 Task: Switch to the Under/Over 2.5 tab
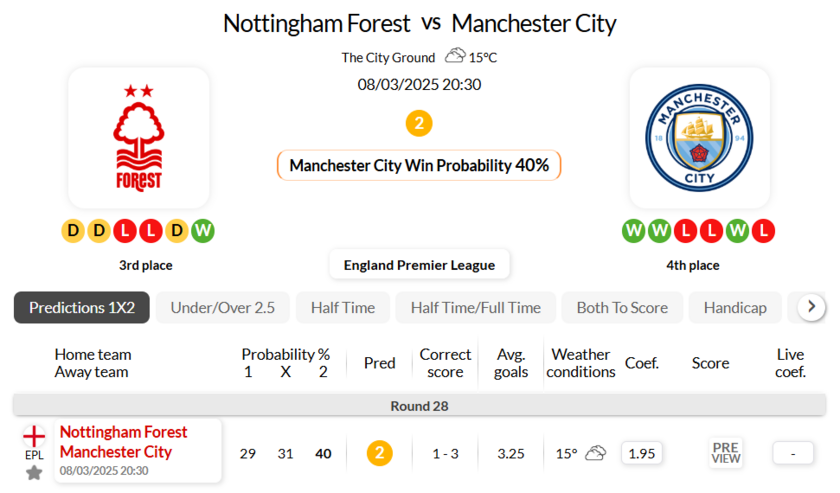click(x=222, y=307)
